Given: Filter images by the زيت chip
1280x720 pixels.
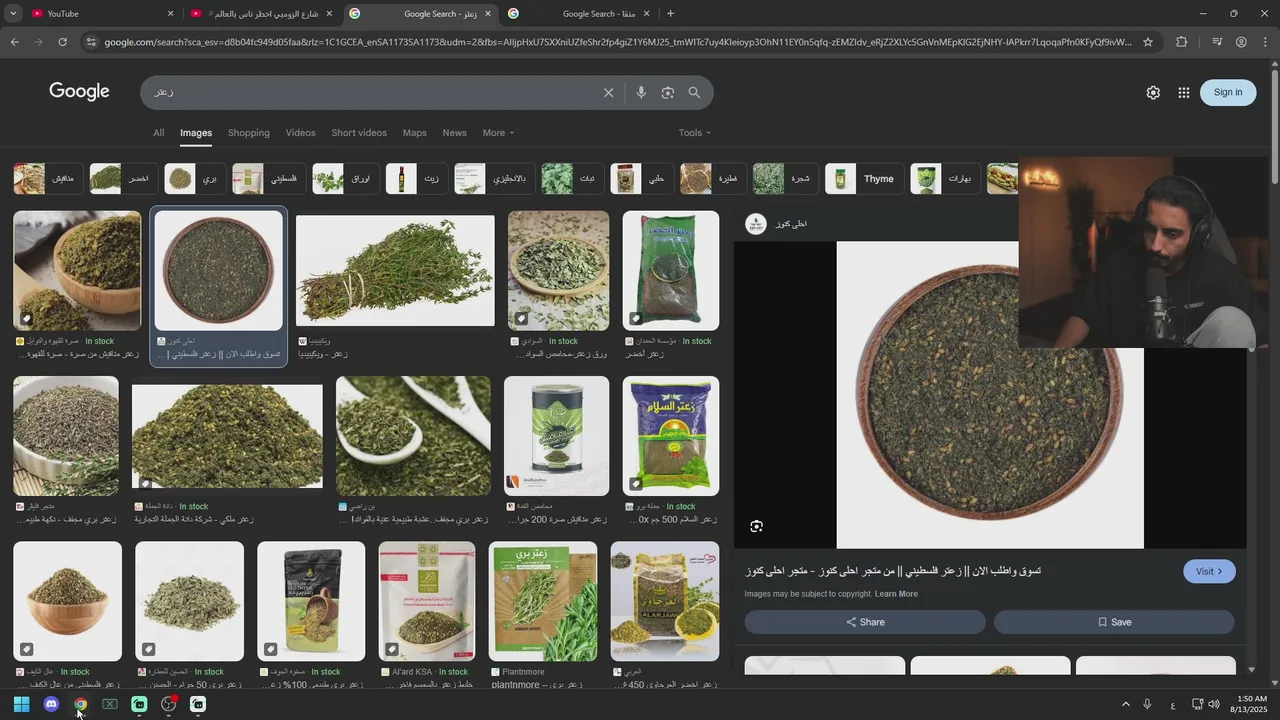Looking at the screenshot, I should (x=416, y=179).
